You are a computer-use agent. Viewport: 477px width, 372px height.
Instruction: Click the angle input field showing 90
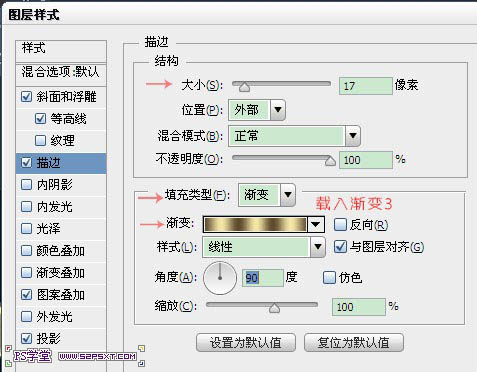click(x=263, y=278)
